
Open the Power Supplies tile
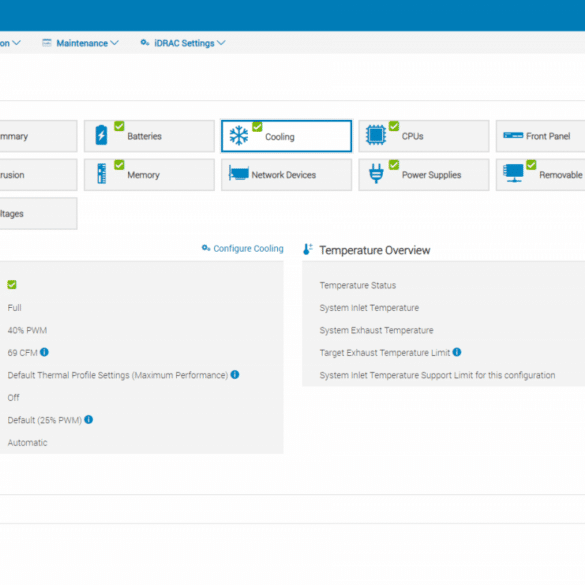pos(424,175)
